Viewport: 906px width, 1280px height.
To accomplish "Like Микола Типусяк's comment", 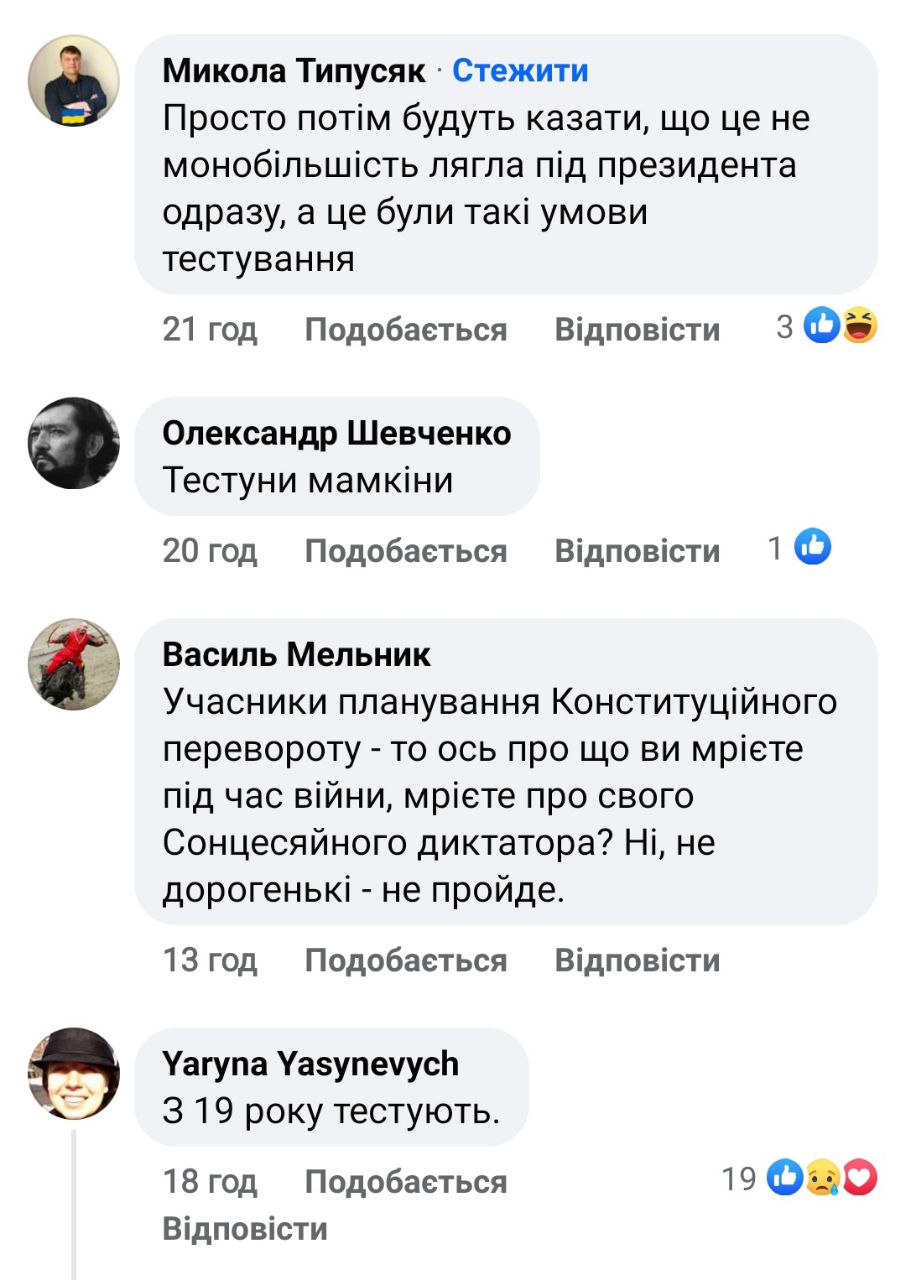I will pyautogui.click(x=405, y=330).
